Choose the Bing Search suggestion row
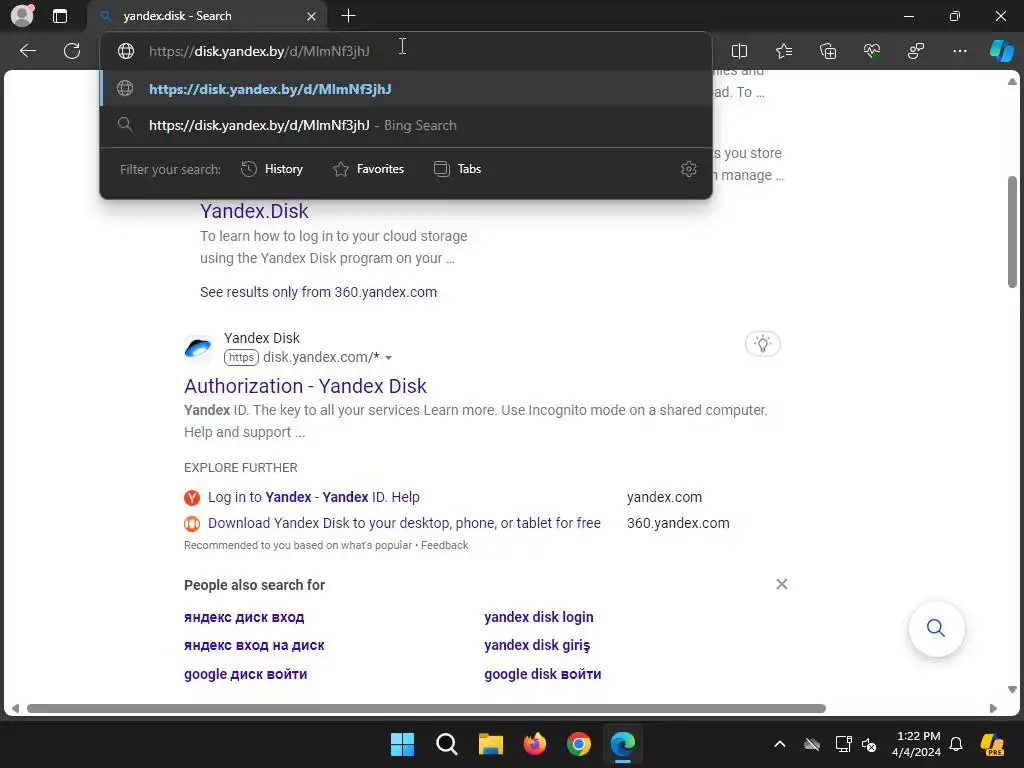 406,125
